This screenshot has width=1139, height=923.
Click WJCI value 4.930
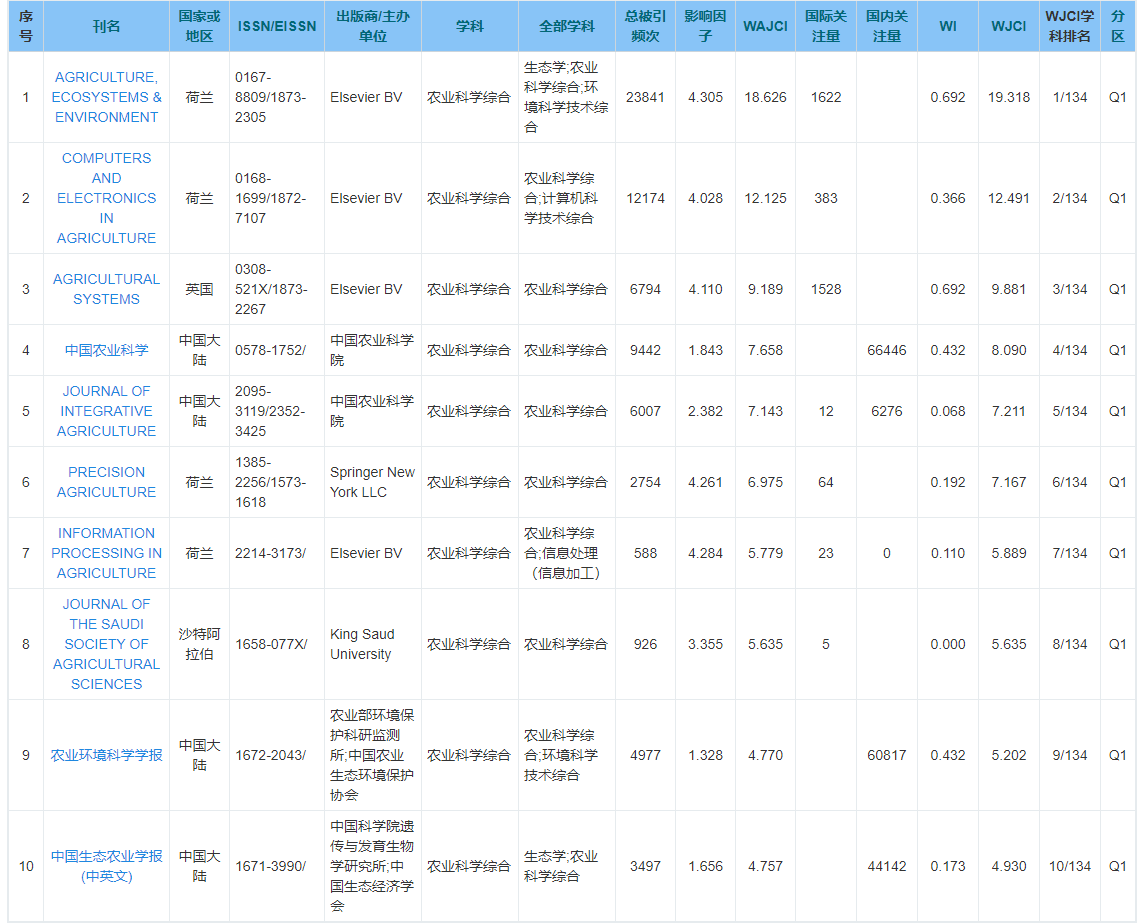[1009, 866]
